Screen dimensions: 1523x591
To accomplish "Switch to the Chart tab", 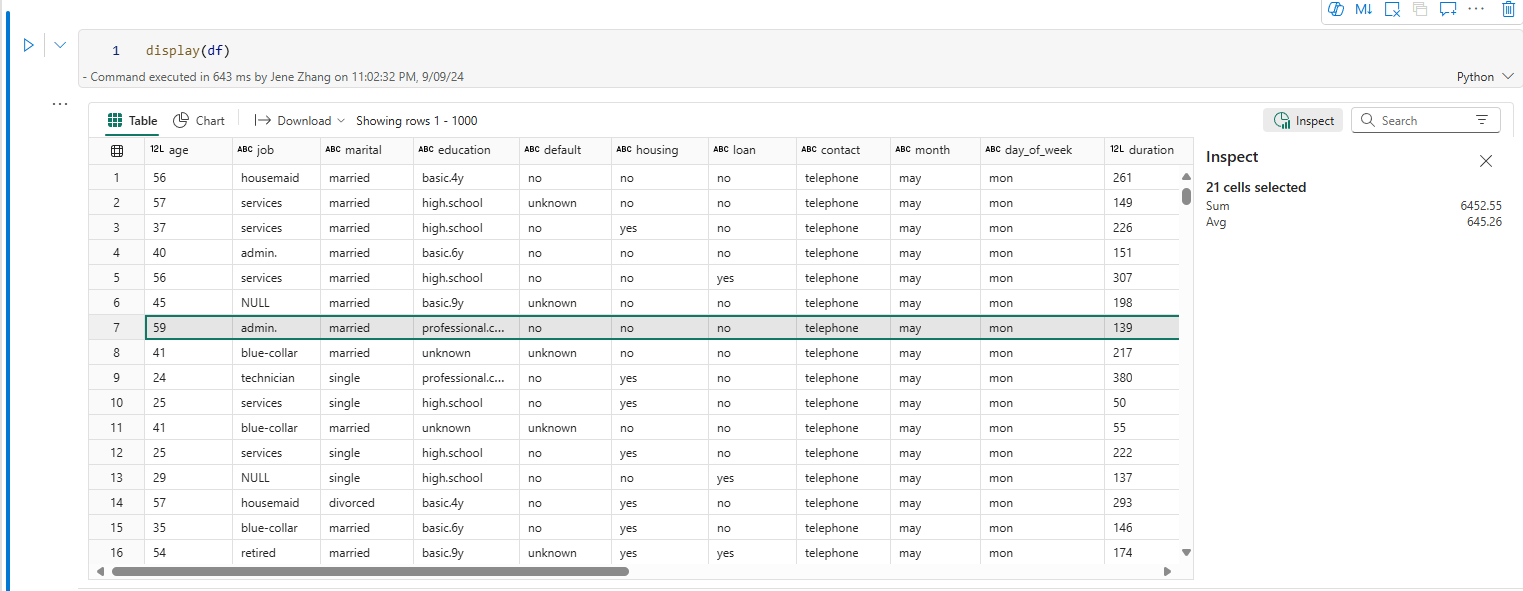I will pos(199,120).
